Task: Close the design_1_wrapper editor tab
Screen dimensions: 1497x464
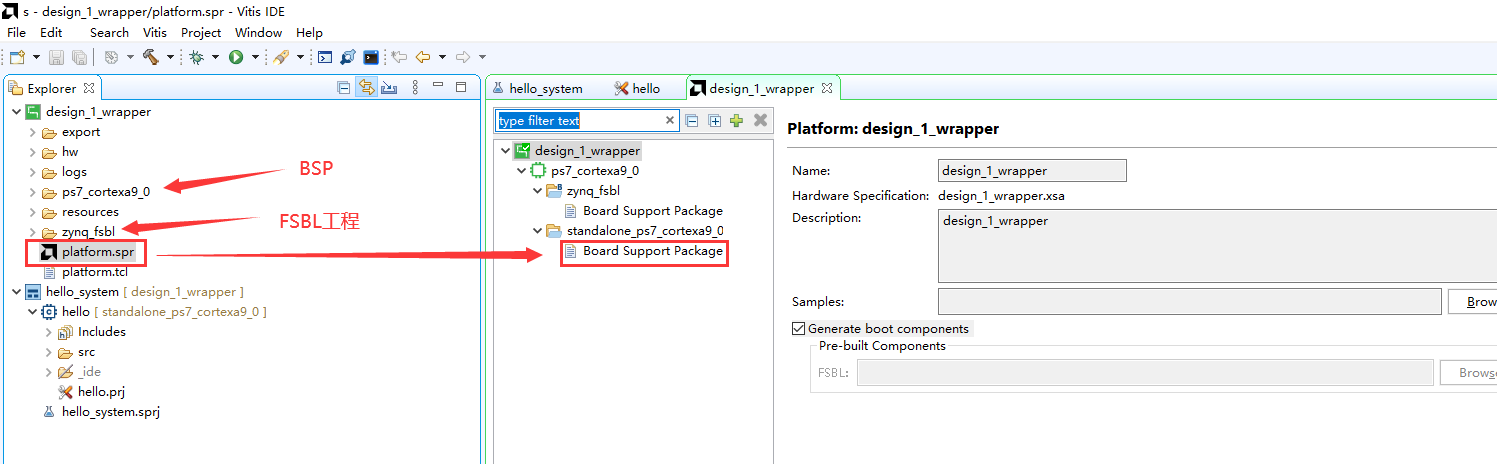Action: click(827, 88)
